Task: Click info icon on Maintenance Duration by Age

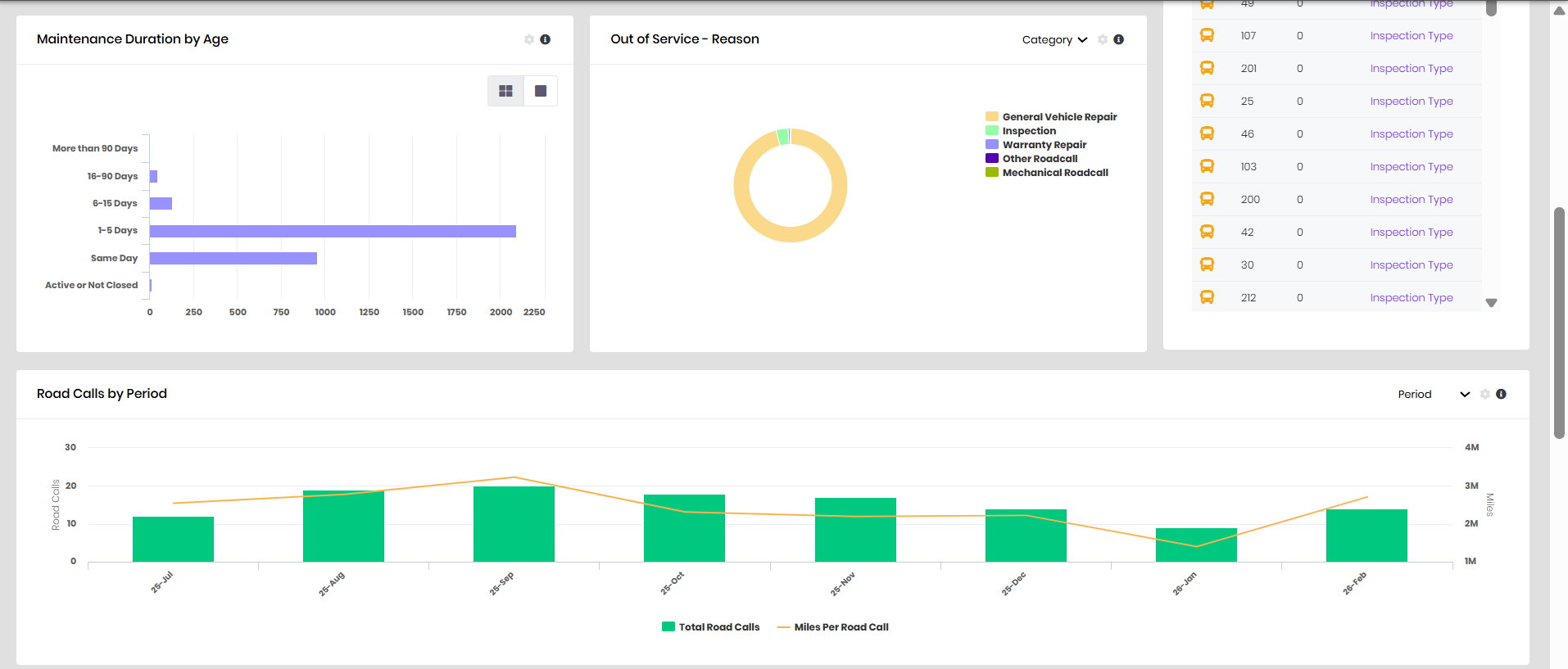Action: point(545,39)
